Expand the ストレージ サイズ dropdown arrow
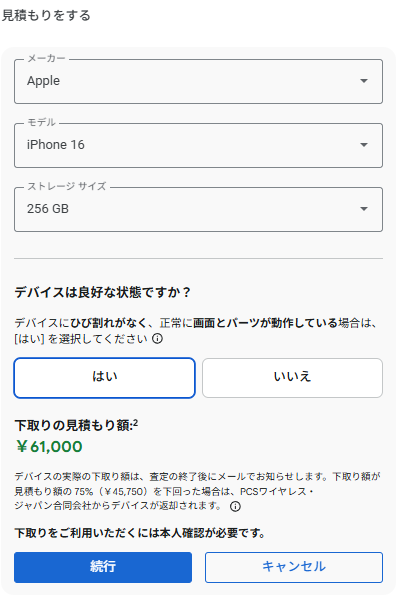The height and width of the screenshot is (598, 399). pos(364,209)
